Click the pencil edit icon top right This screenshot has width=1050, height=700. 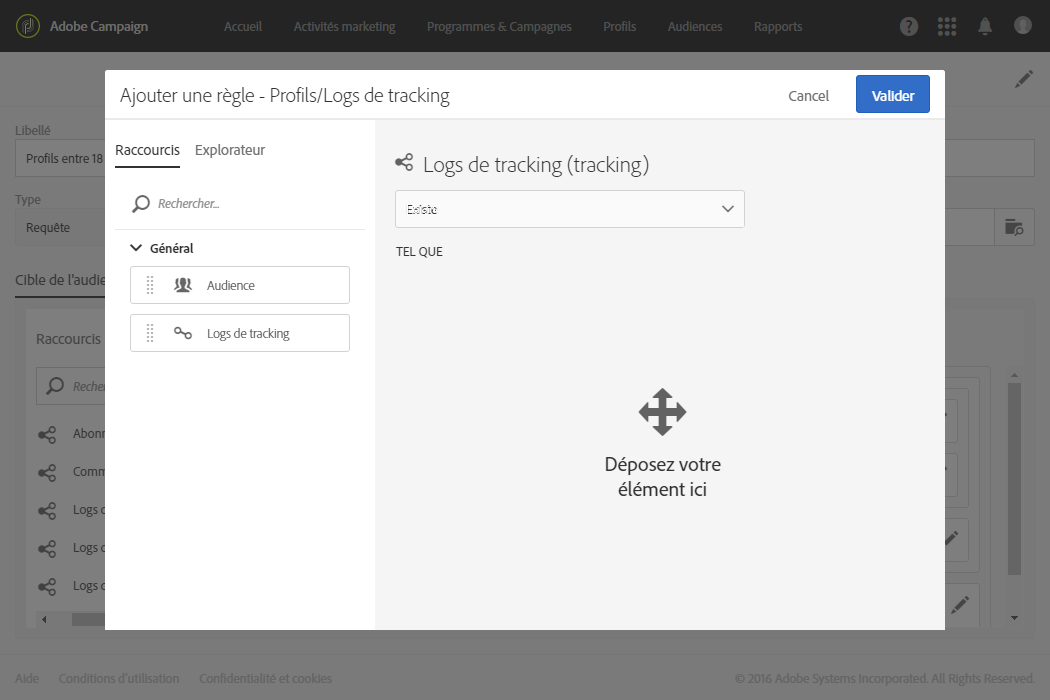[1023, 79]
